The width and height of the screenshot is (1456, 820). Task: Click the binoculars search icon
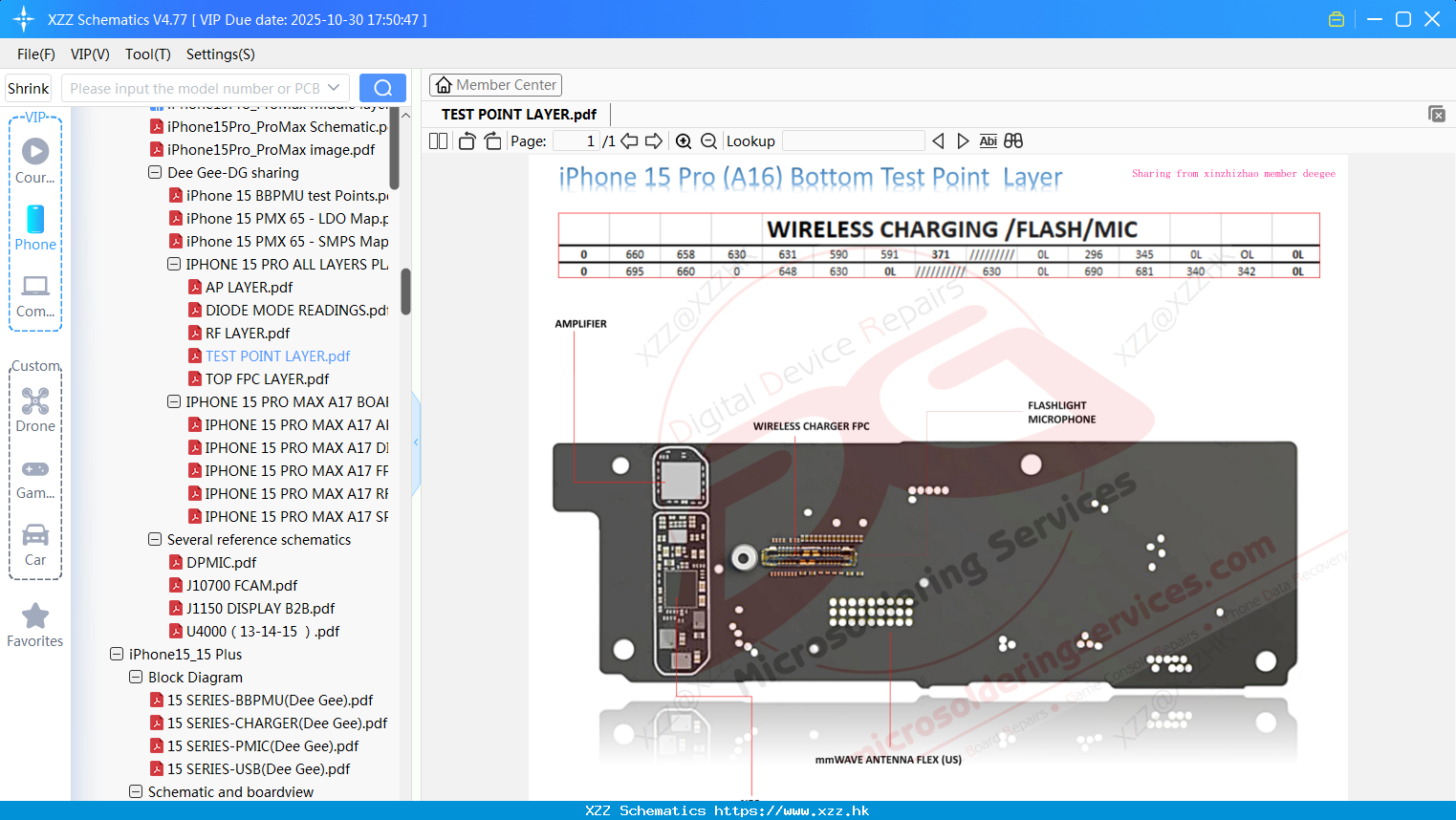pyautogui.click(x=1013, y=141)
